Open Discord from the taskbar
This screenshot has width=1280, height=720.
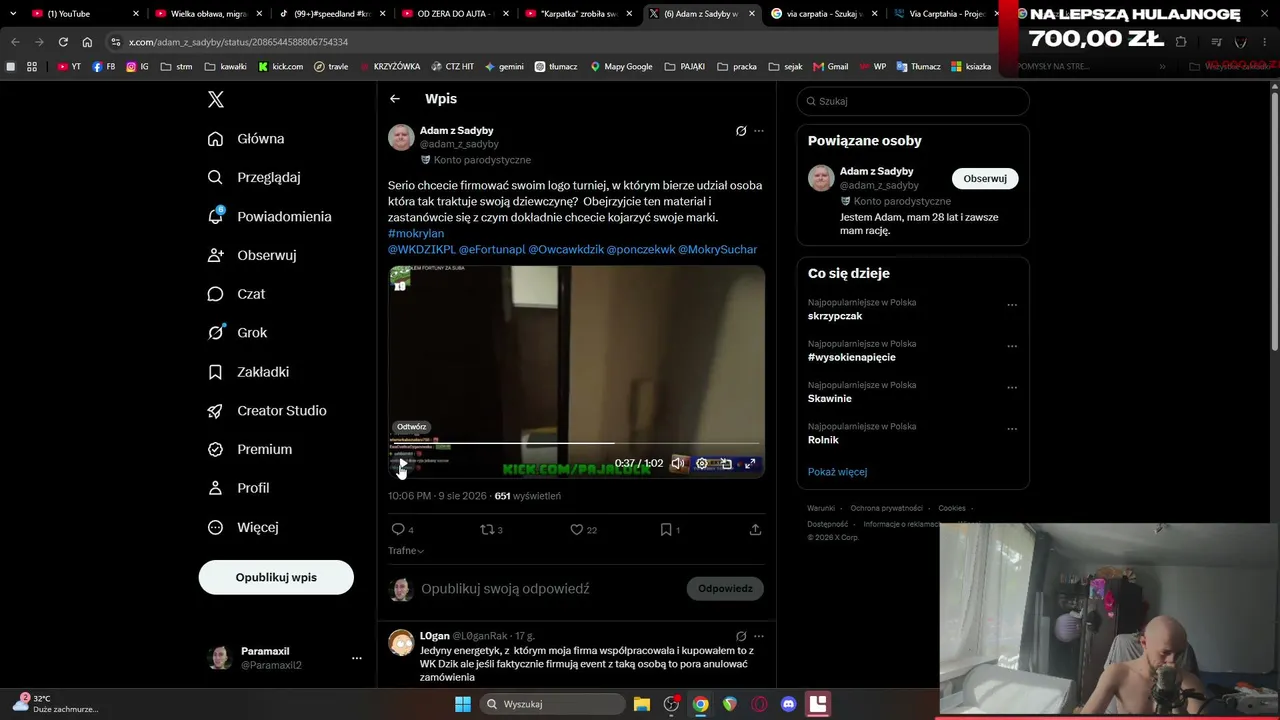click(x=788, y=704)
